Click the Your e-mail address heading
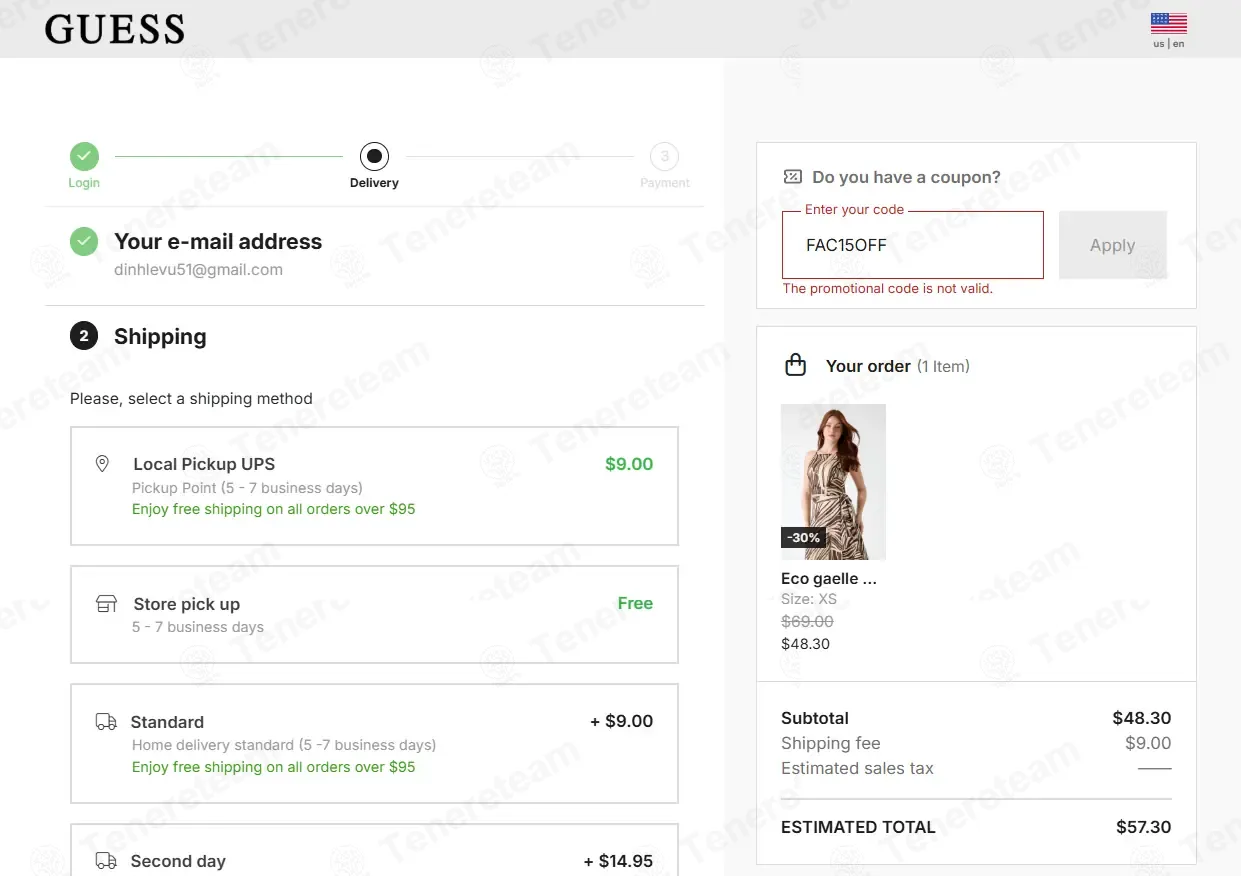This screenshot has width=1241, height=876. pyautogui.click(x=218, y=241)
